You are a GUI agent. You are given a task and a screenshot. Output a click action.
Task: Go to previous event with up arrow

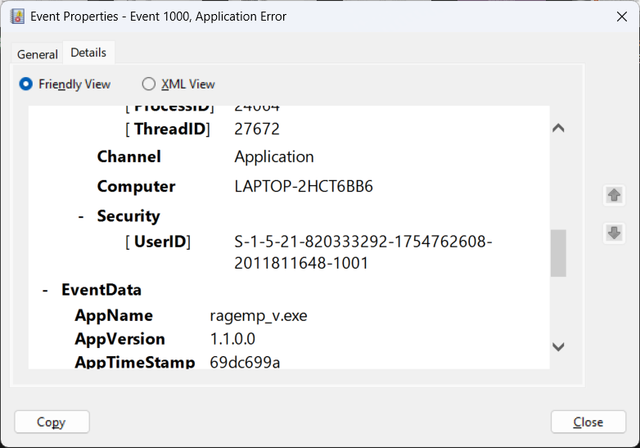coord(614,195)
